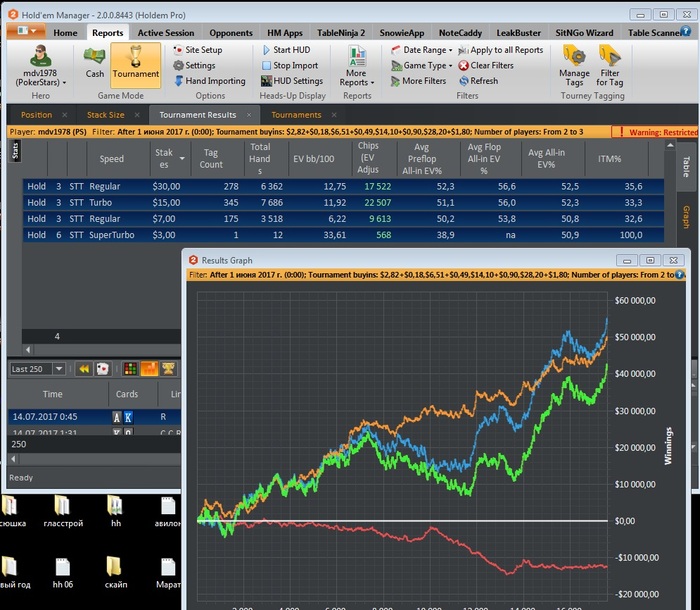Sort hands by Cards column
The height and width of the screenshot is (610, 700).
pos(127,394)
